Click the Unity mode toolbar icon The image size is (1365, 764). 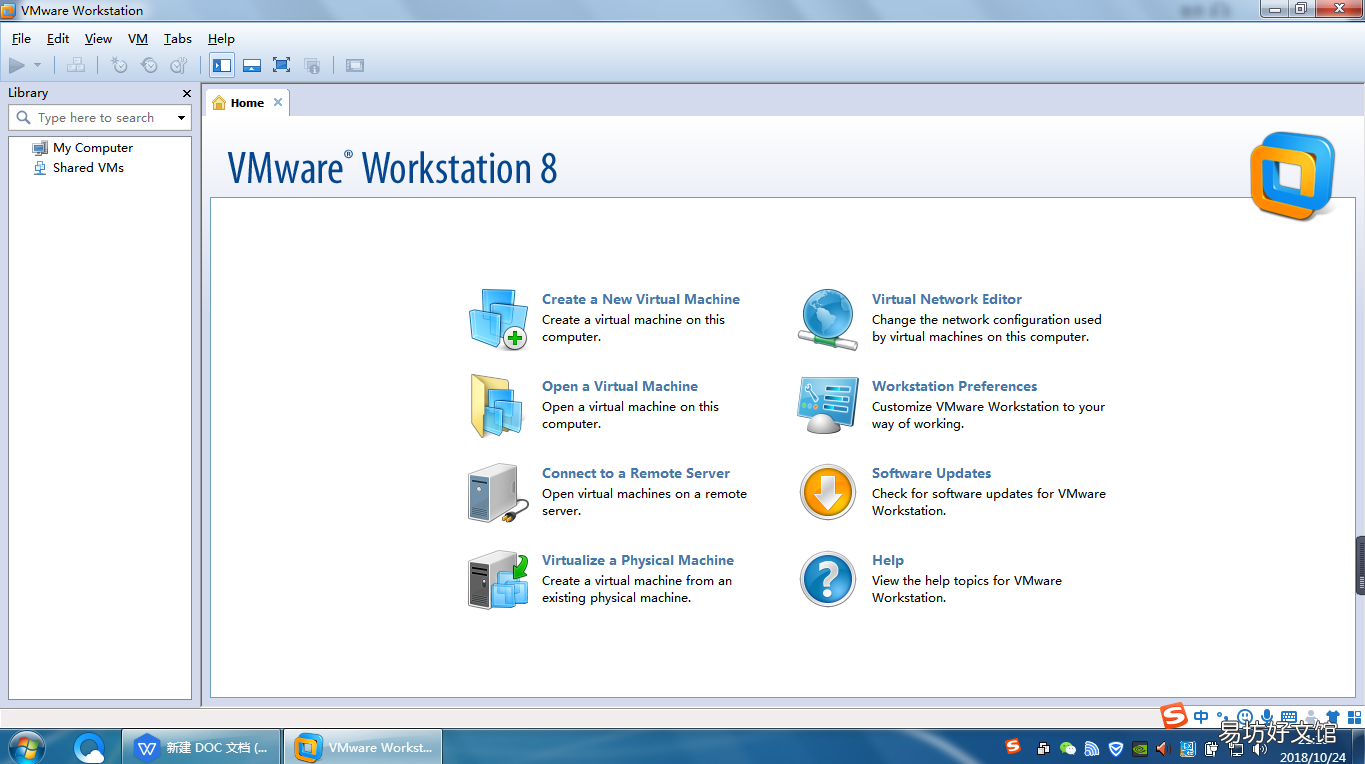pyautogui.click(x=312, y=66)
